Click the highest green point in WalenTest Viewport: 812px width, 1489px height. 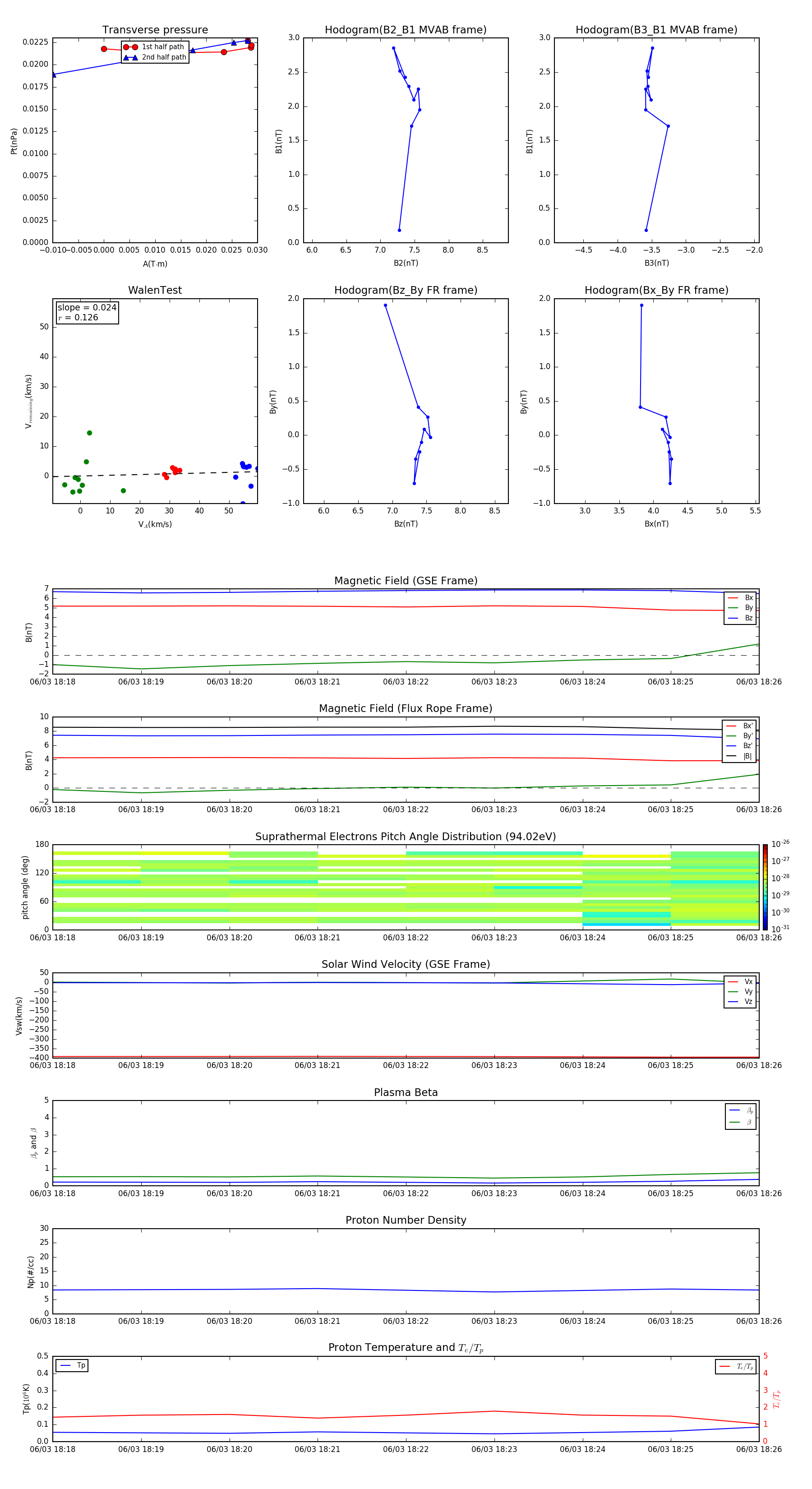pyautogui.click(x=90, y=433)
